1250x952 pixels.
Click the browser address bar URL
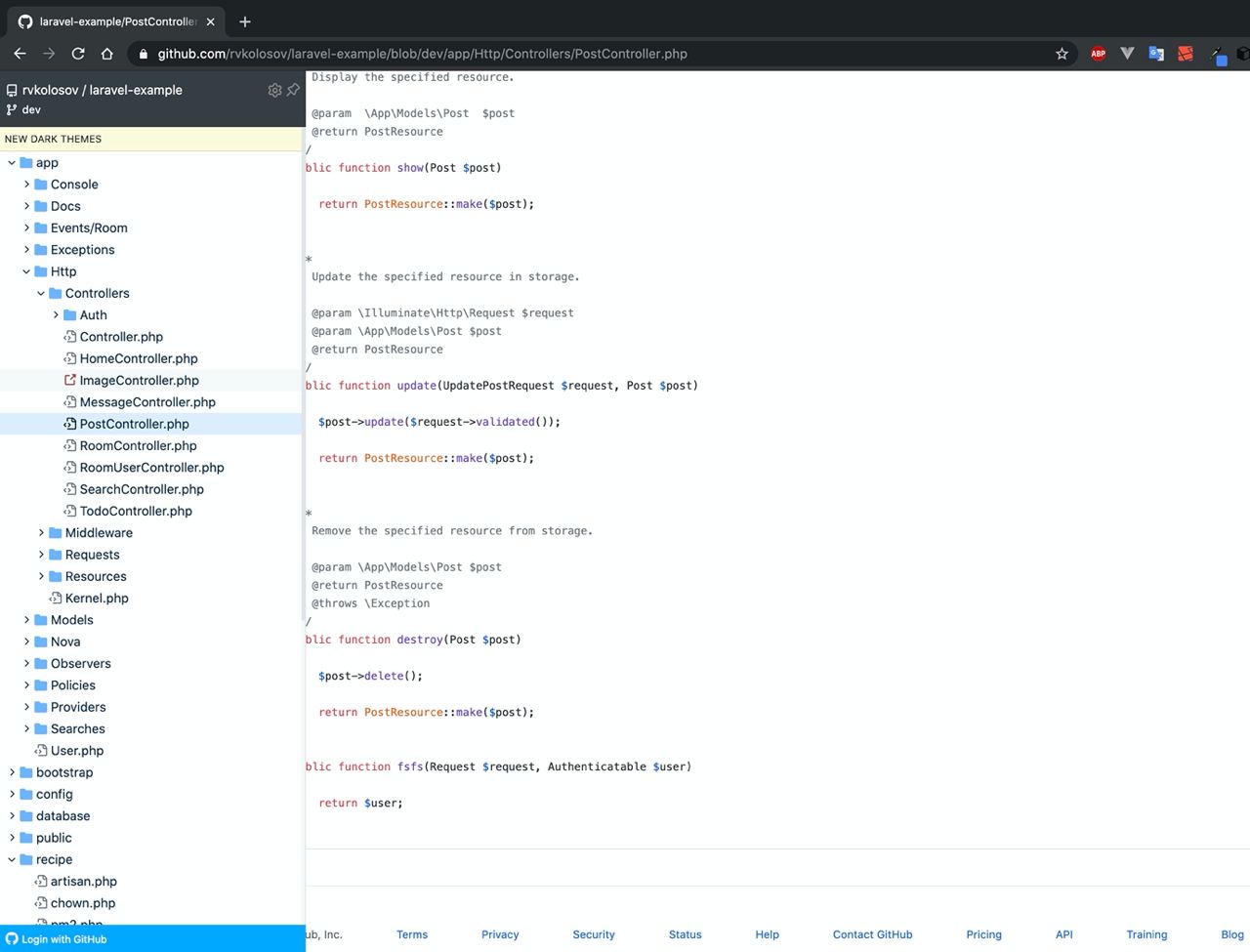(x=423, y=54)
